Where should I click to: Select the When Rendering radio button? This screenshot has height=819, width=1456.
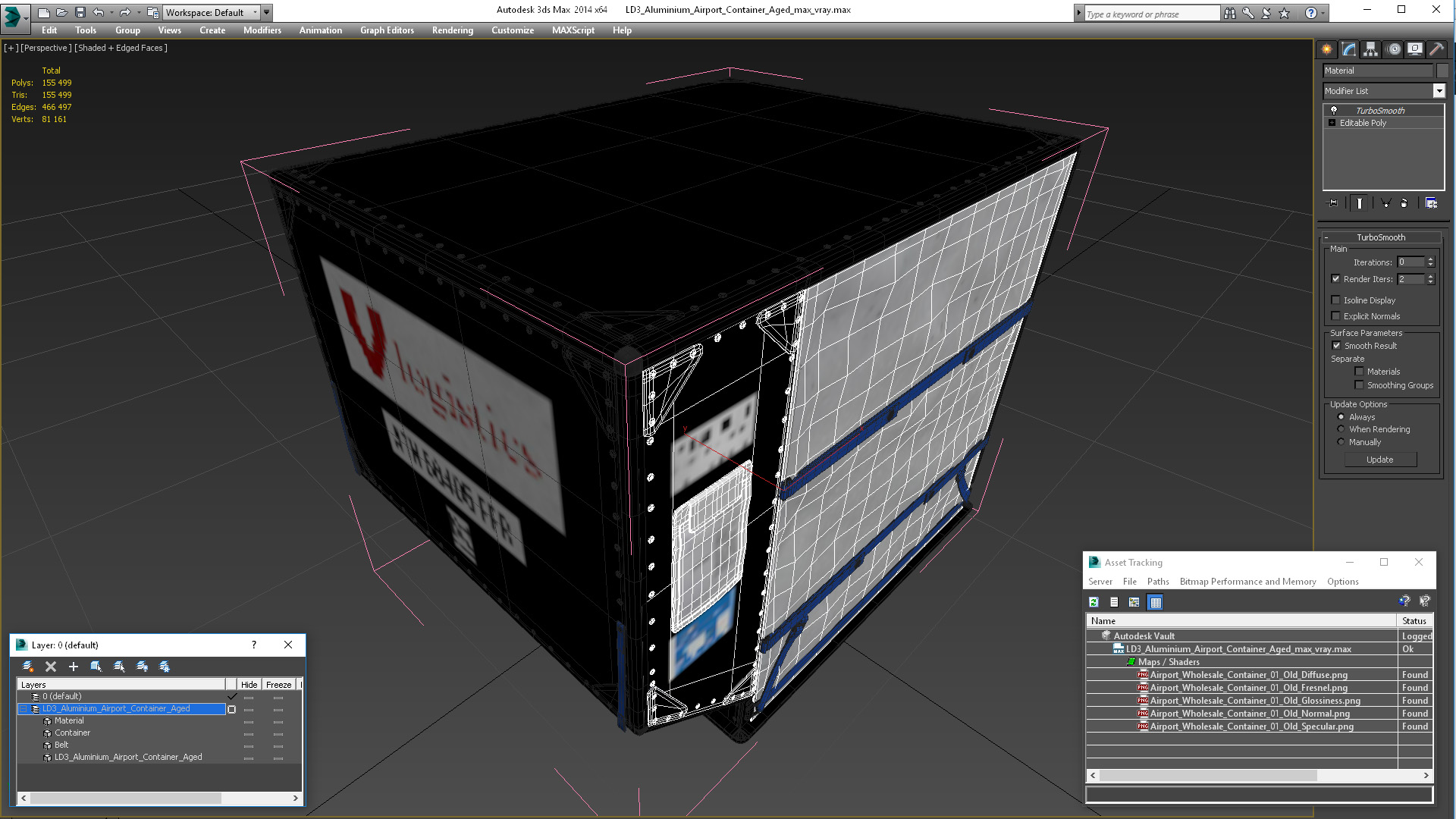tap(1341, 429)
